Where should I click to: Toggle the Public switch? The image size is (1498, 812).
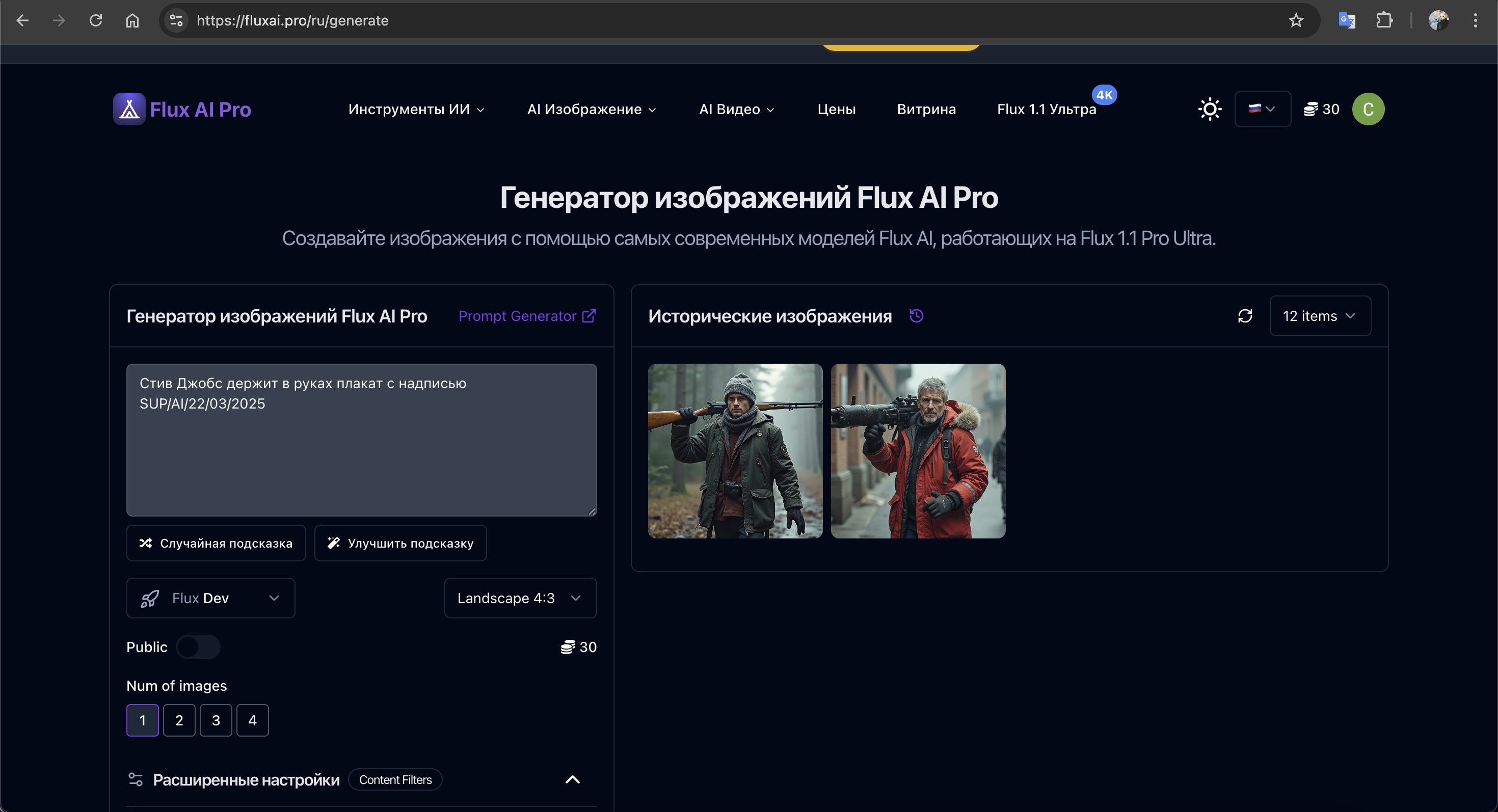click(198, 647)
